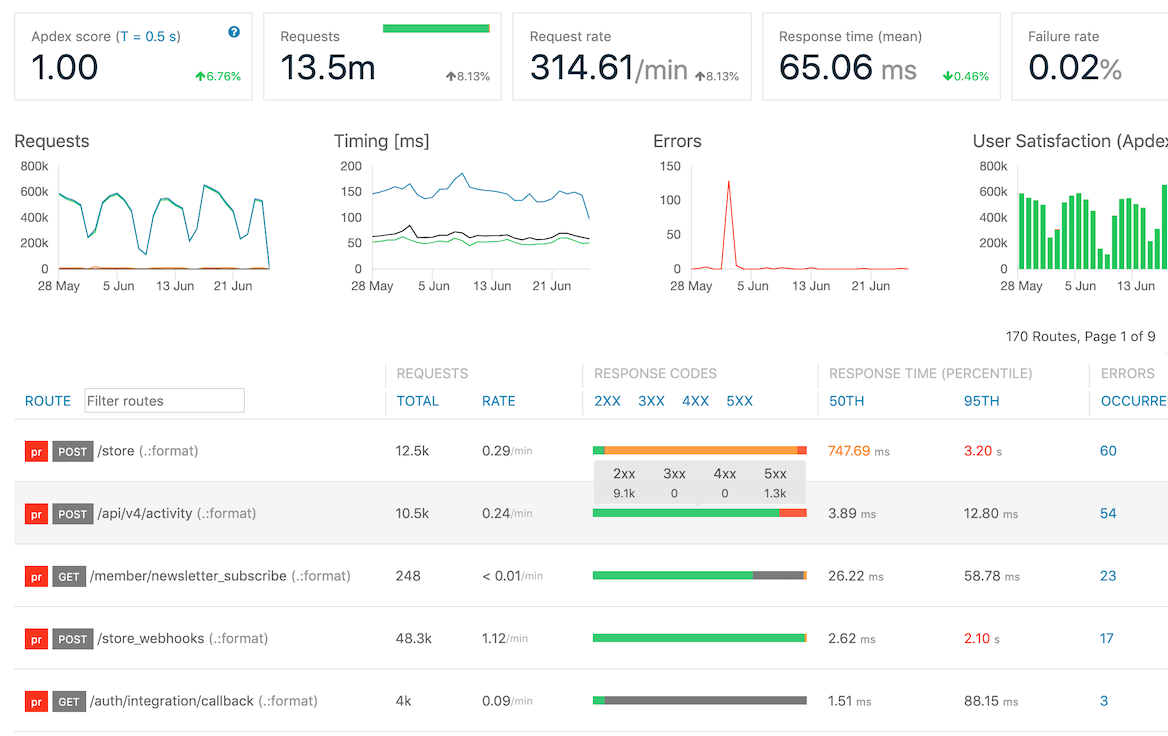Click the red 'pr' badge on the /store row
Screen dimensions: 1168x736
point(36,451)
